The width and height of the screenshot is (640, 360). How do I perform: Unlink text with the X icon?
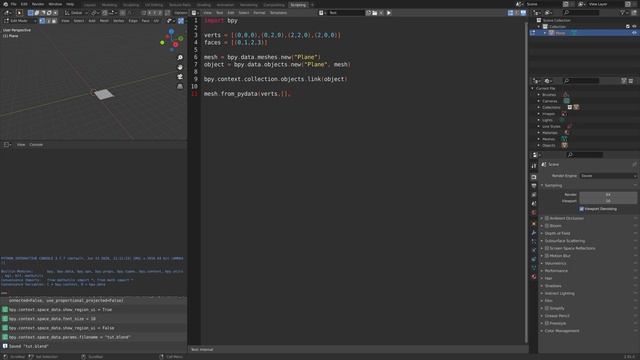pos(381,13)
